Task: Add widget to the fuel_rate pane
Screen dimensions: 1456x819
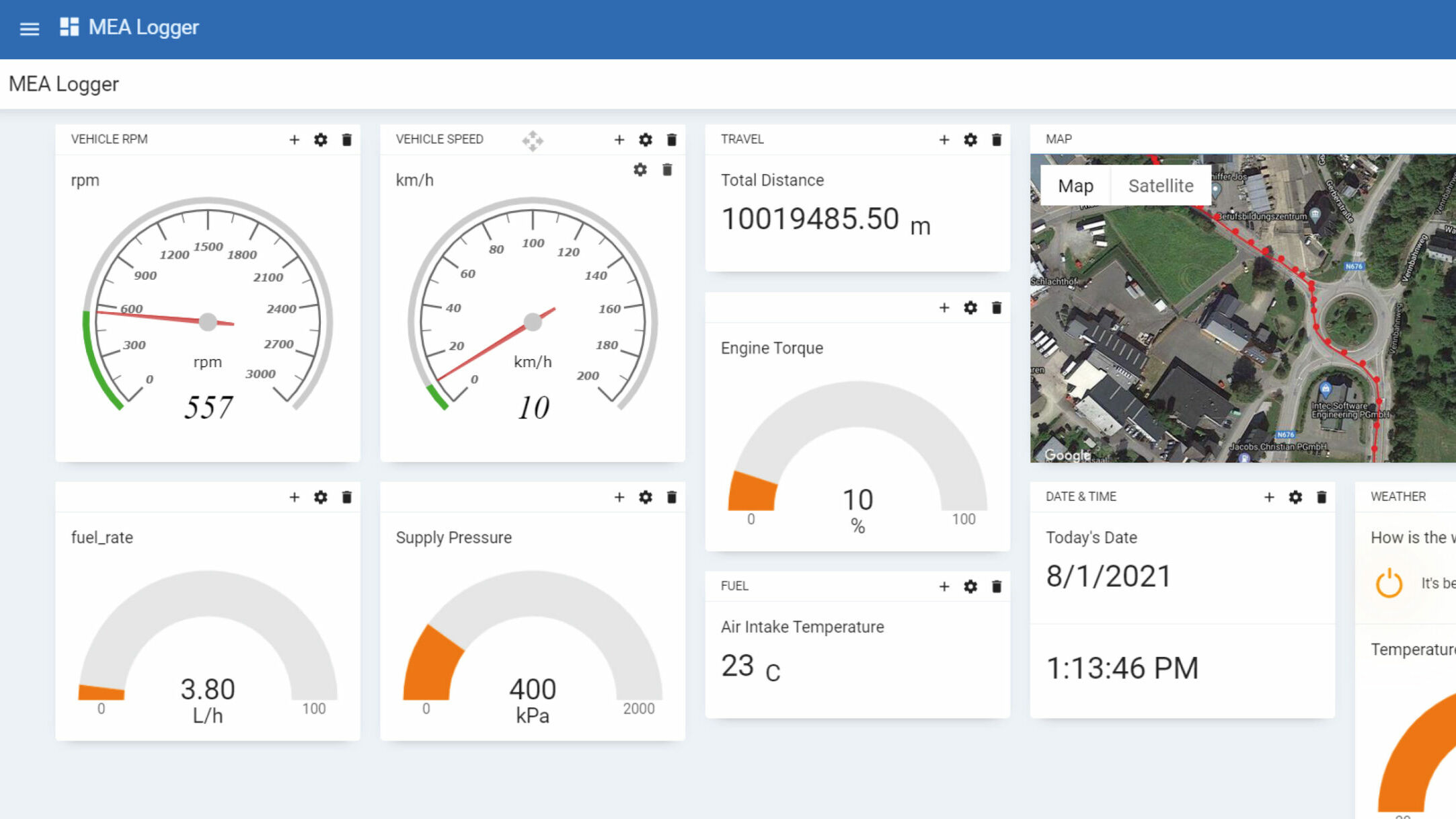Action: pyautogui.click(x=294, y=497)
